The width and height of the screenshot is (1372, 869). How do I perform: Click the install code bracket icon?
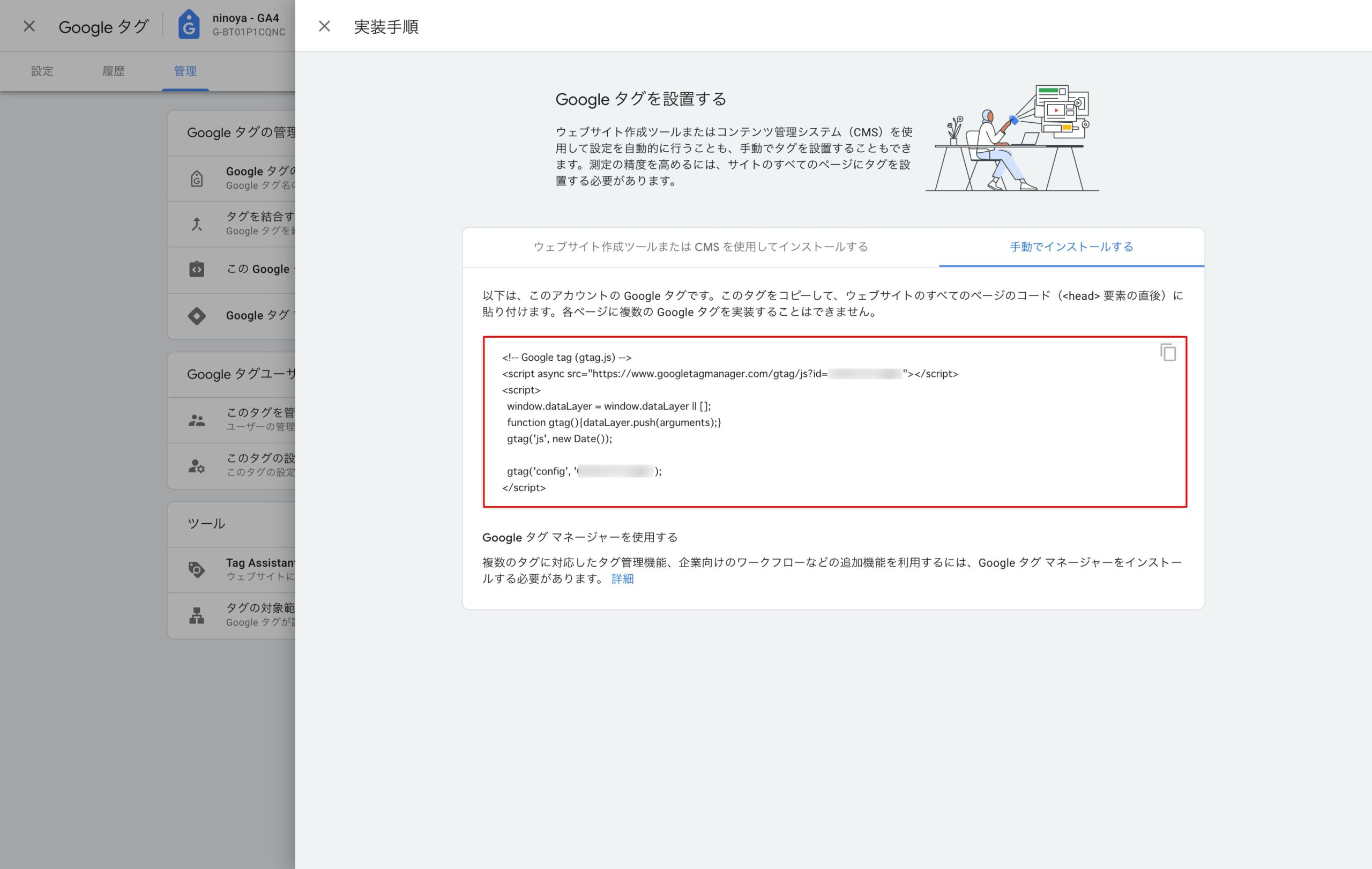click(x=197, y=270)
